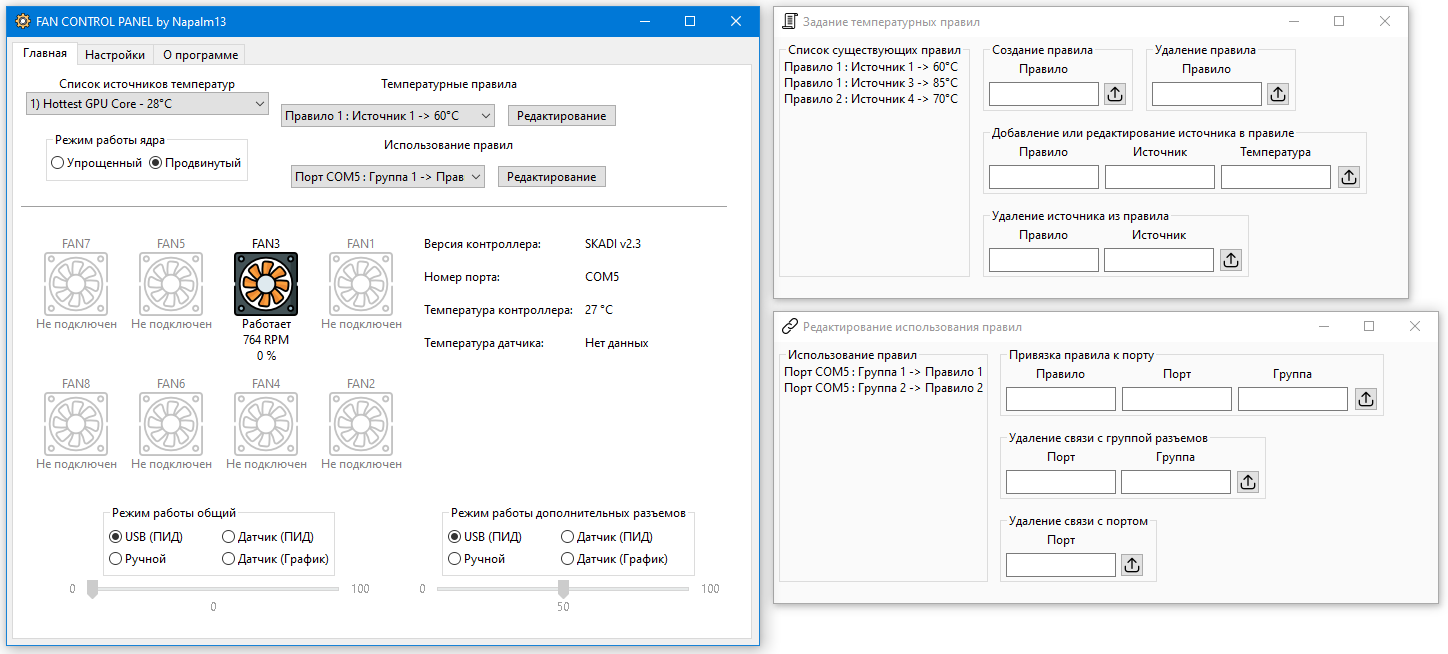The image size is (1448, 654).
Task: Click the Источник field under Удаление источника из правила
Action: (x=1159, y=260)
